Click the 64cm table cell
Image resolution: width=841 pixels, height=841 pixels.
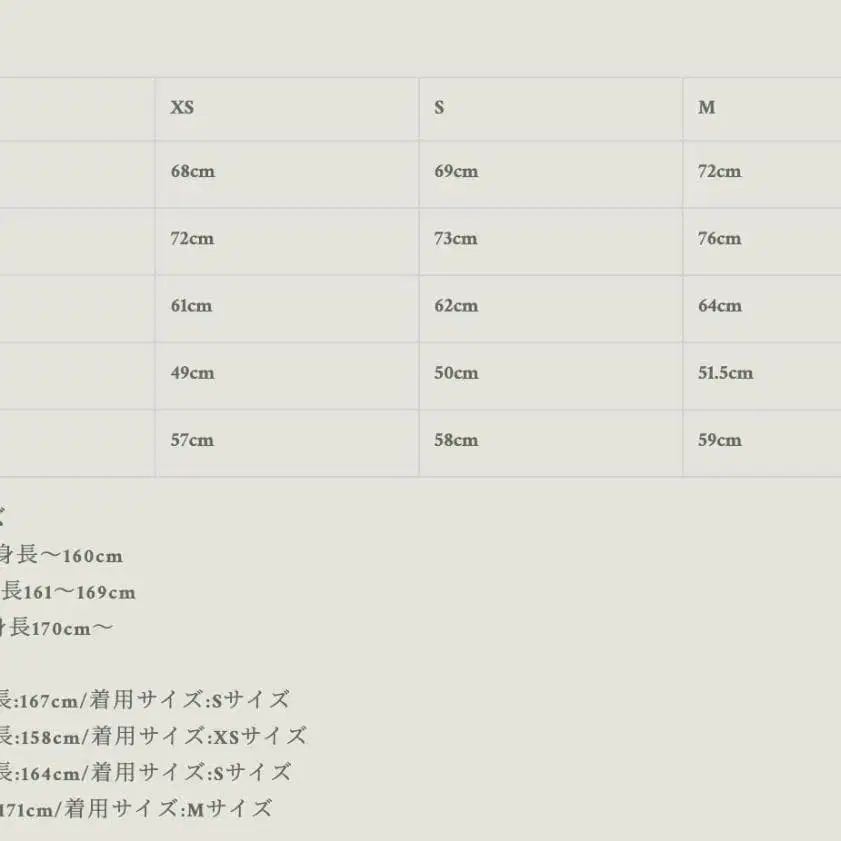point(719,306)
